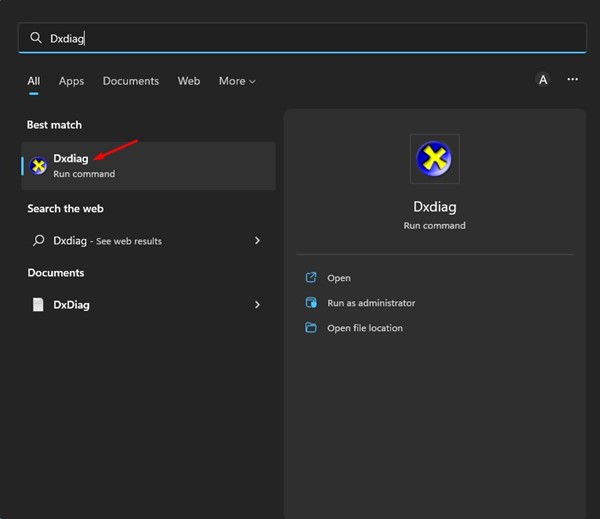Expand the Dxdiag web results chevron

coord(258,241)
